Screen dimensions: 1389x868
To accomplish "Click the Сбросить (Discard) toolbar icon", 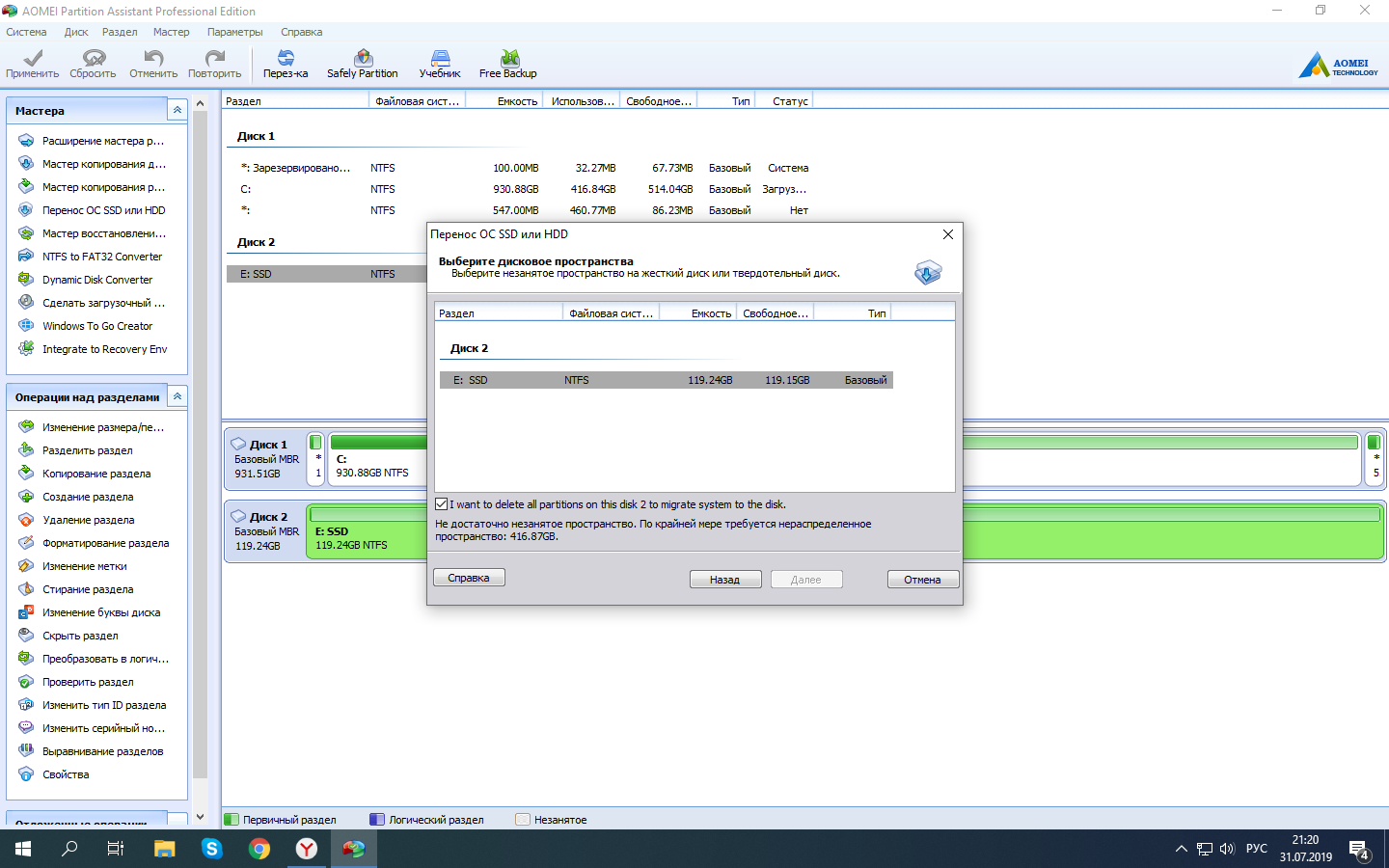I will [x=93, y=64].
